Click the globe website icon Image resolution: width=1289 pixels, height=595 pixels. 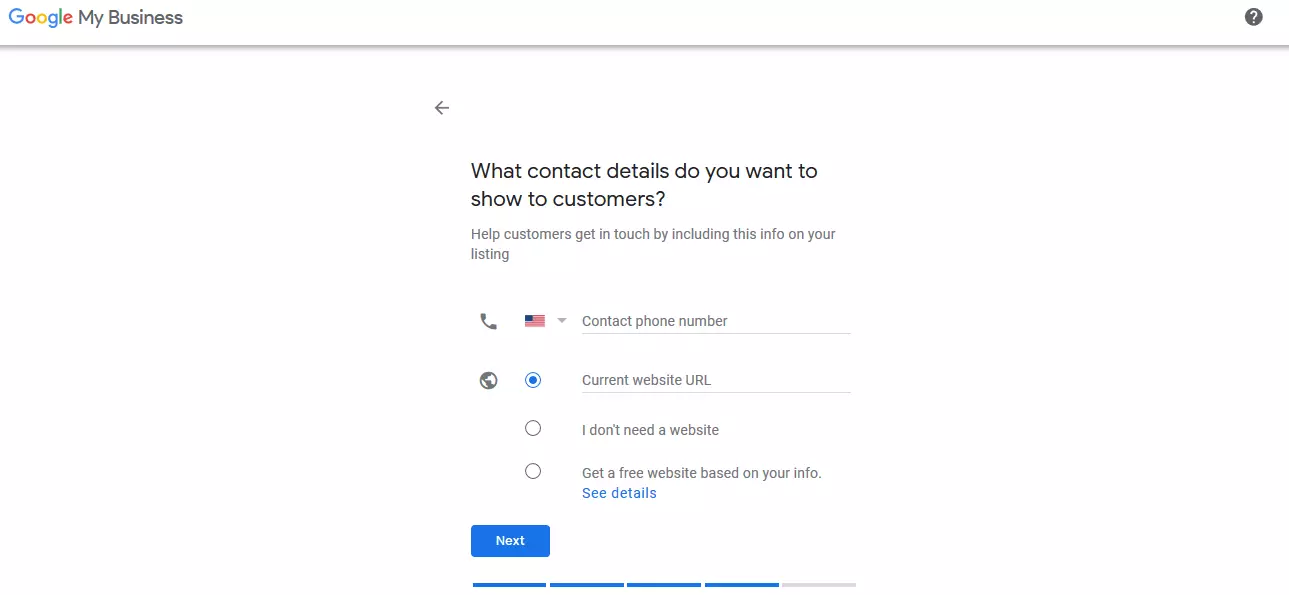pyautogui.click(x=488, y=380)
